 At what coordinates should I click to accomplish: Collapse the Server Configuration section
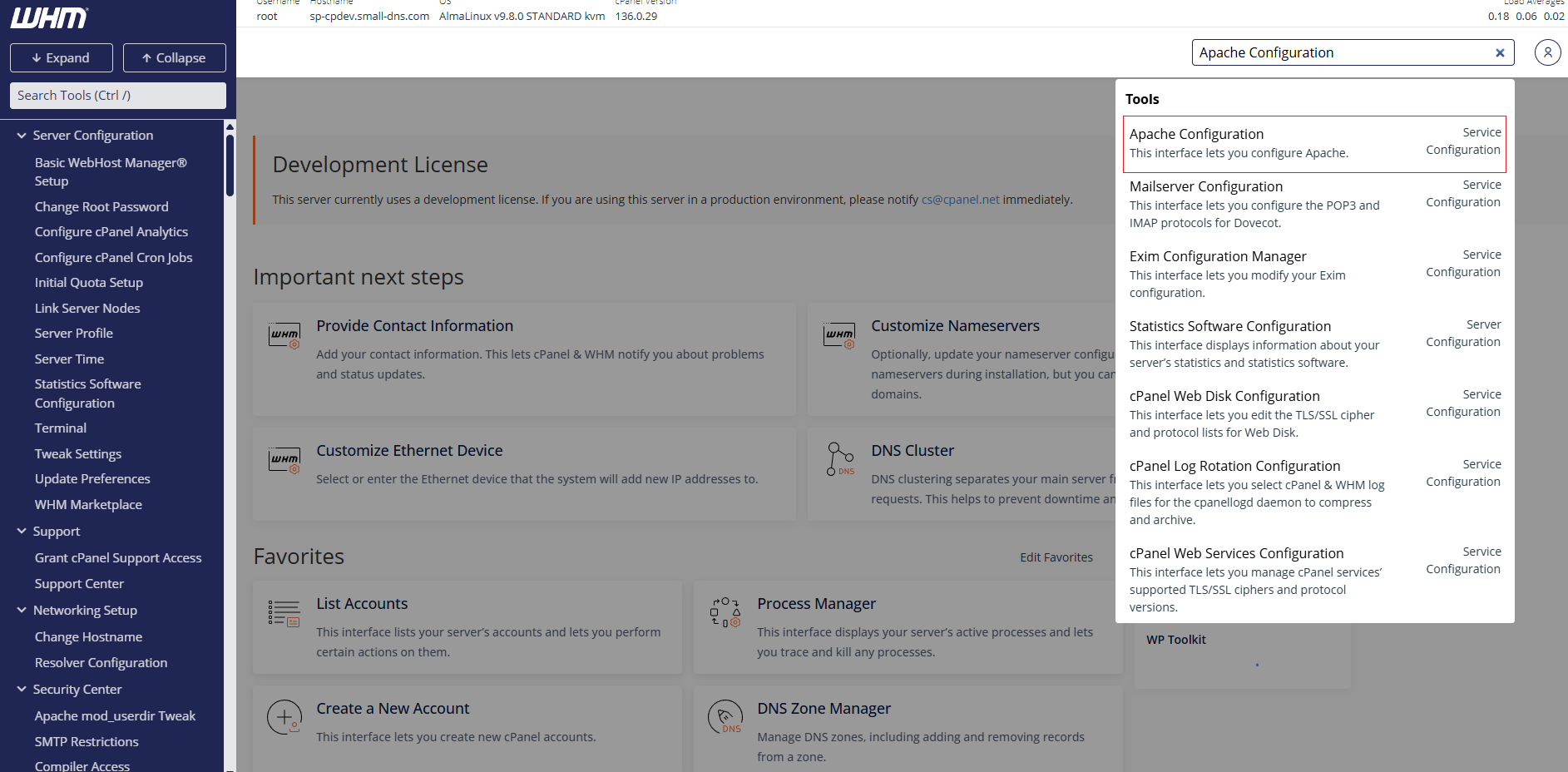coord(22,135)
